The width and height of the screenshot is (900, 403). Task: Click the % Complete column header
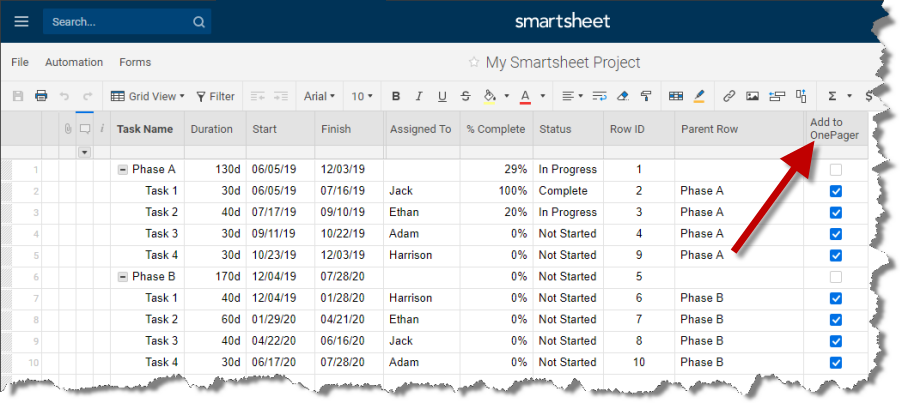point(495,129)
